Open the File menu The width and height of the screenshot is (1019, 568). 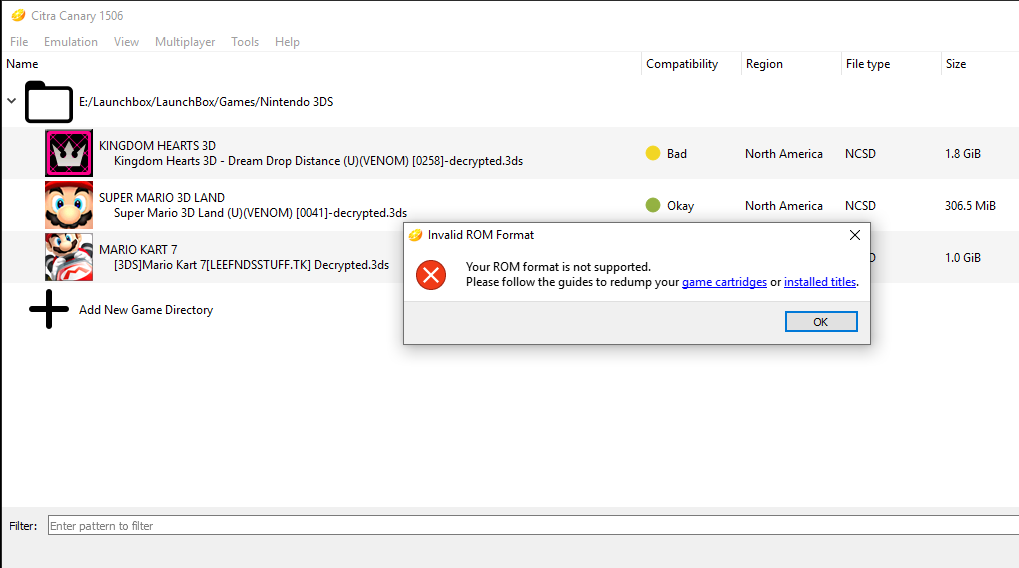(19, 42)
